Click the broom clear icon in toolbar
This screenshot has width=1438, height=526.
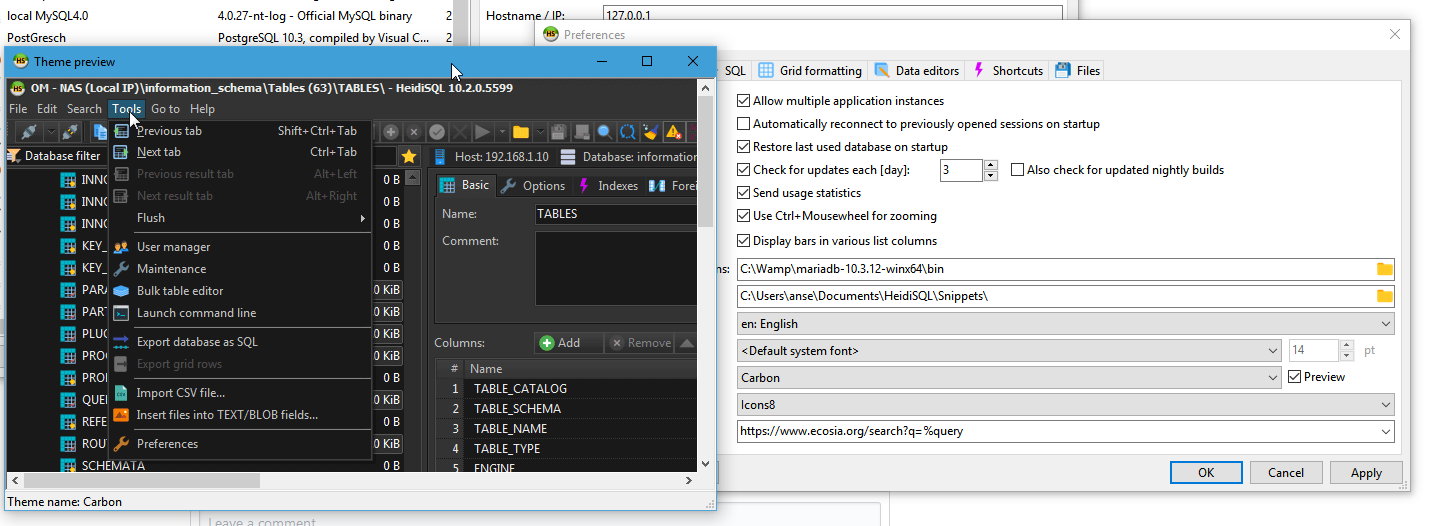tap(650, 132)
